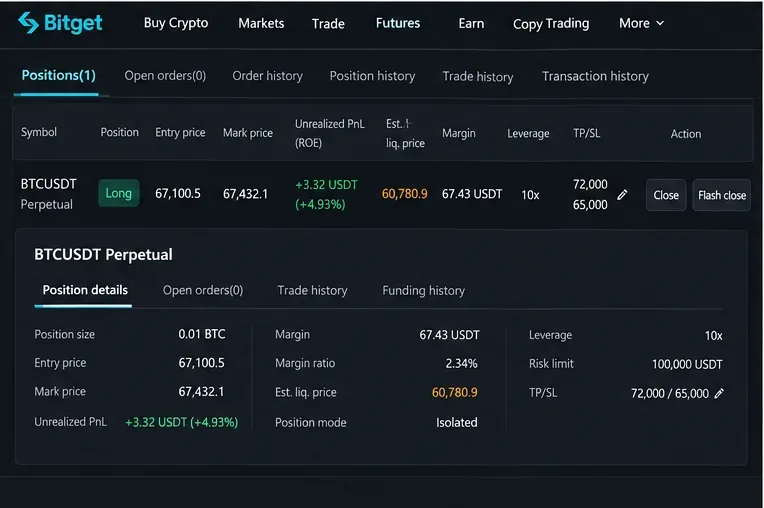Open the Markets page
Viewport: 764px width, 508px height.
261,23
